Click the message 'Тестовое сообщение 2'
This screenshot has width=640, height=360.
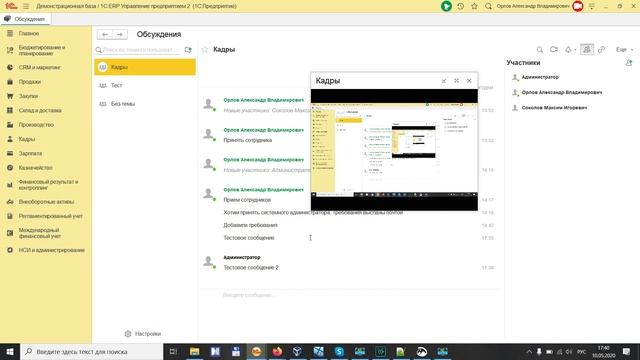(251, 267)
